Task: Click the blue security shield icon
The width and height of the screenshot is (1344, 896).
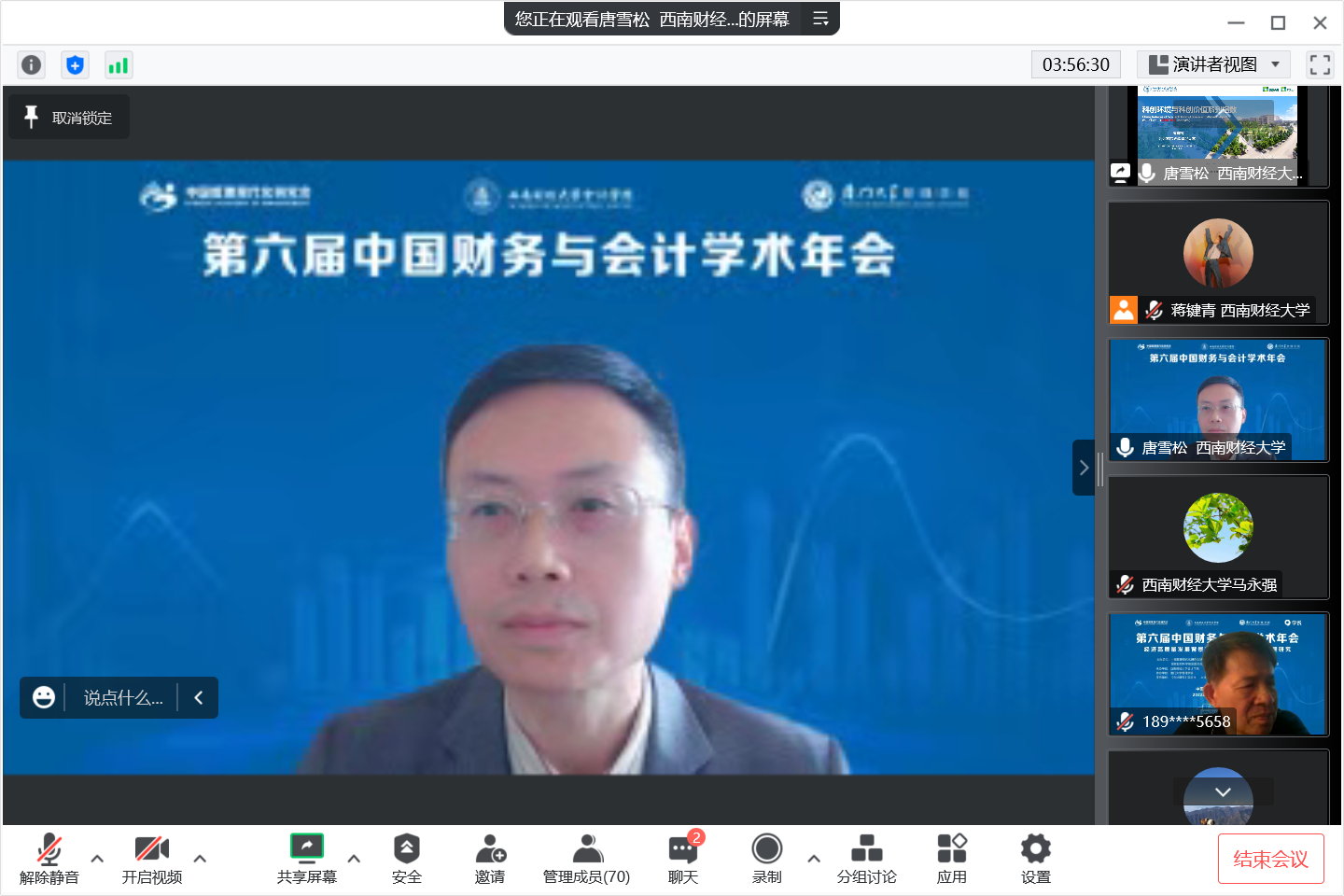Action: 75,64
